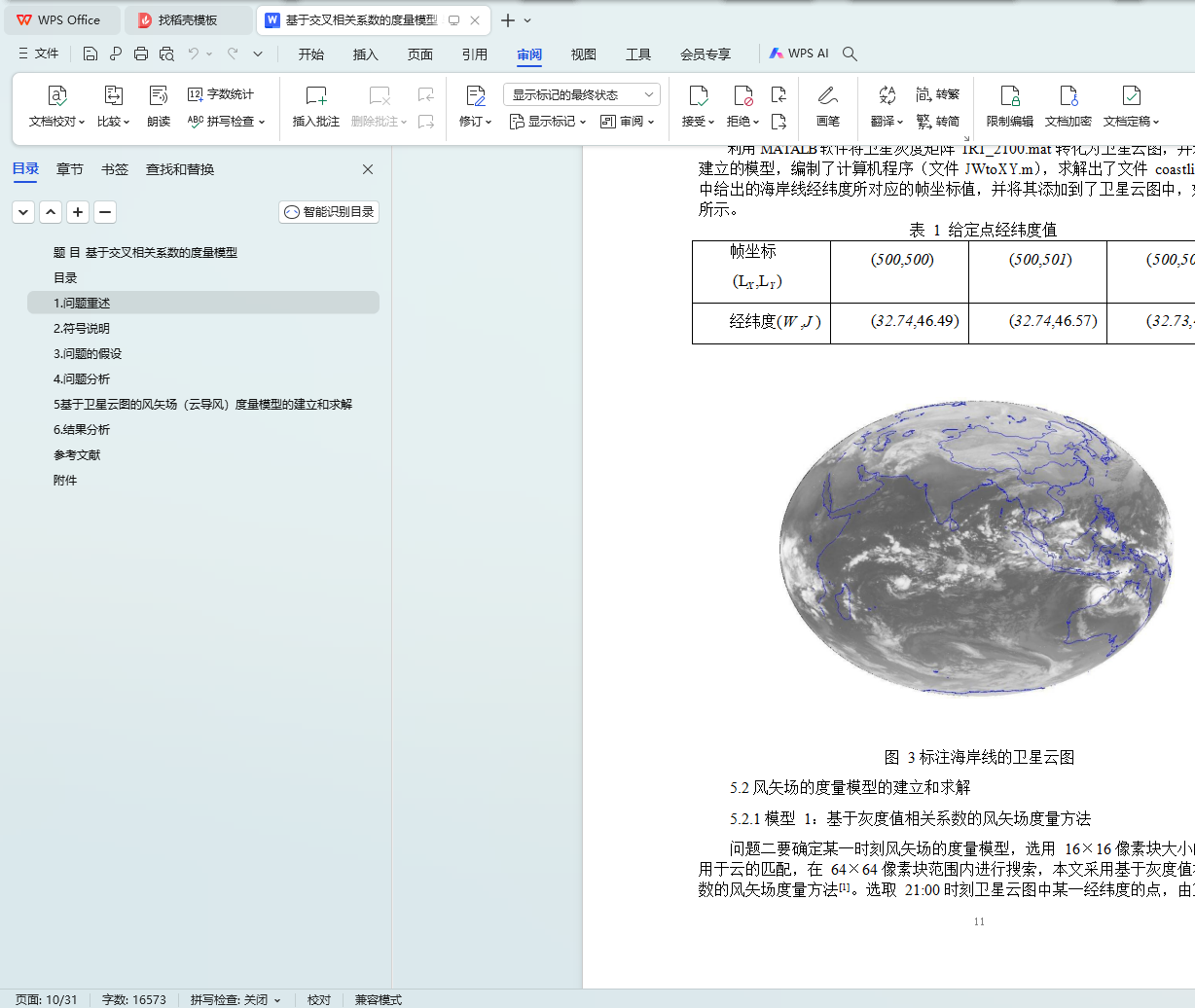Click the 拒绝 reject change icon
Viewport: 1195px width, 1008px height.
742,95
